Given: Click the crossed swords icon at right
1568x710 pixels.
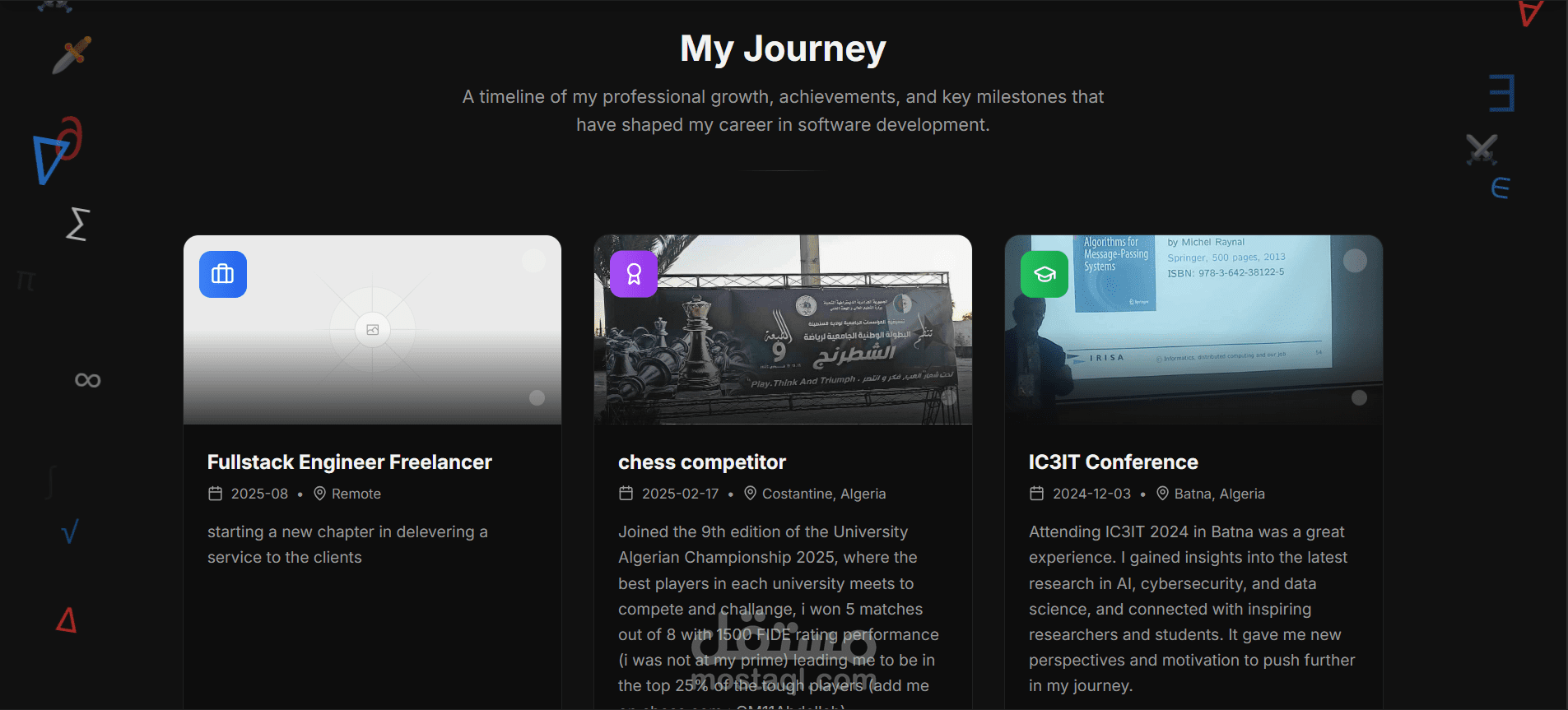Looking at the screenshot, I should pyautogui.click(x=1482, y=150).
